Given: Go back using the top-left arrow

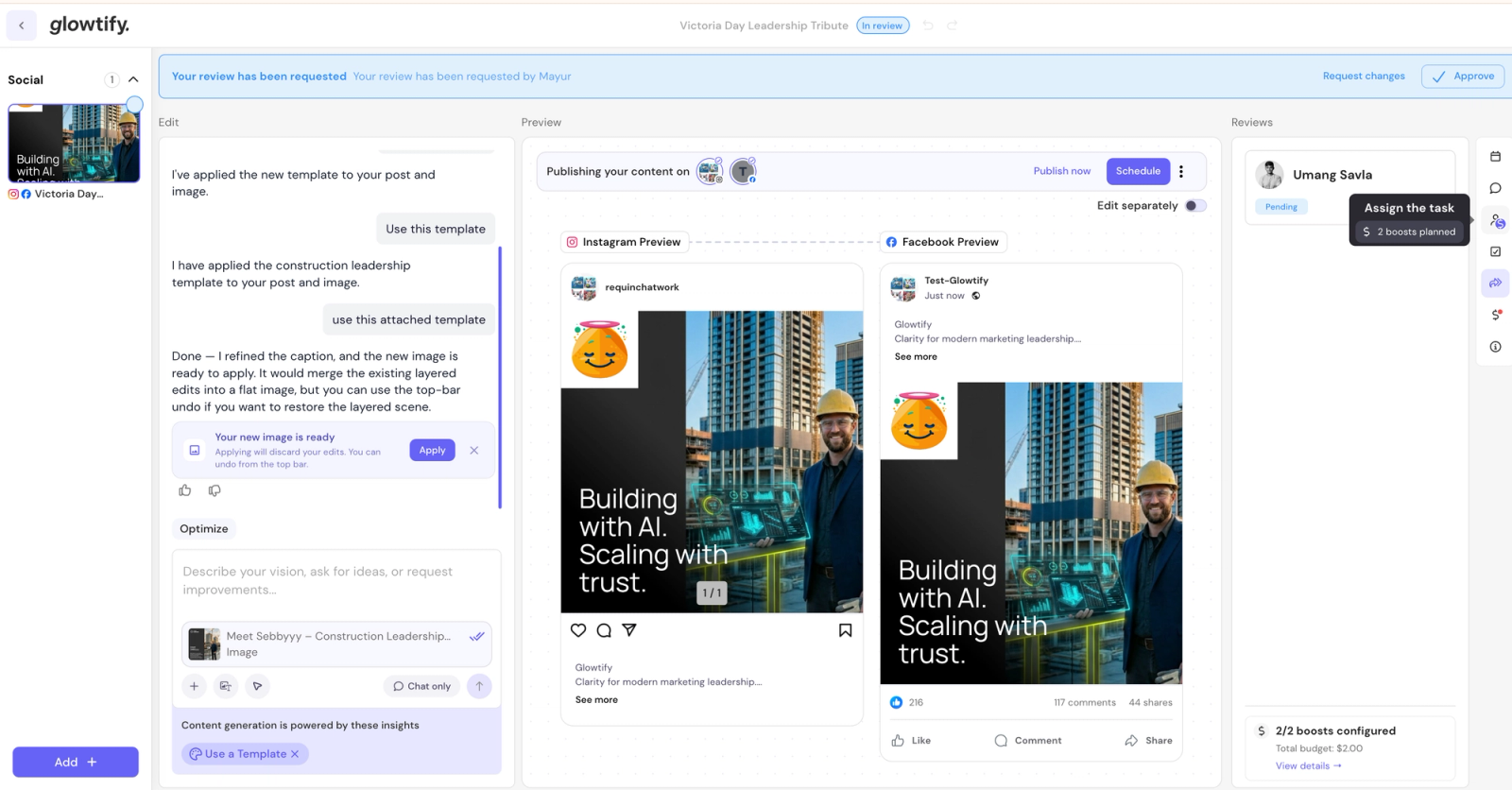Looking at the screenshot, I should pyautogui.click(x=22, y=26).
